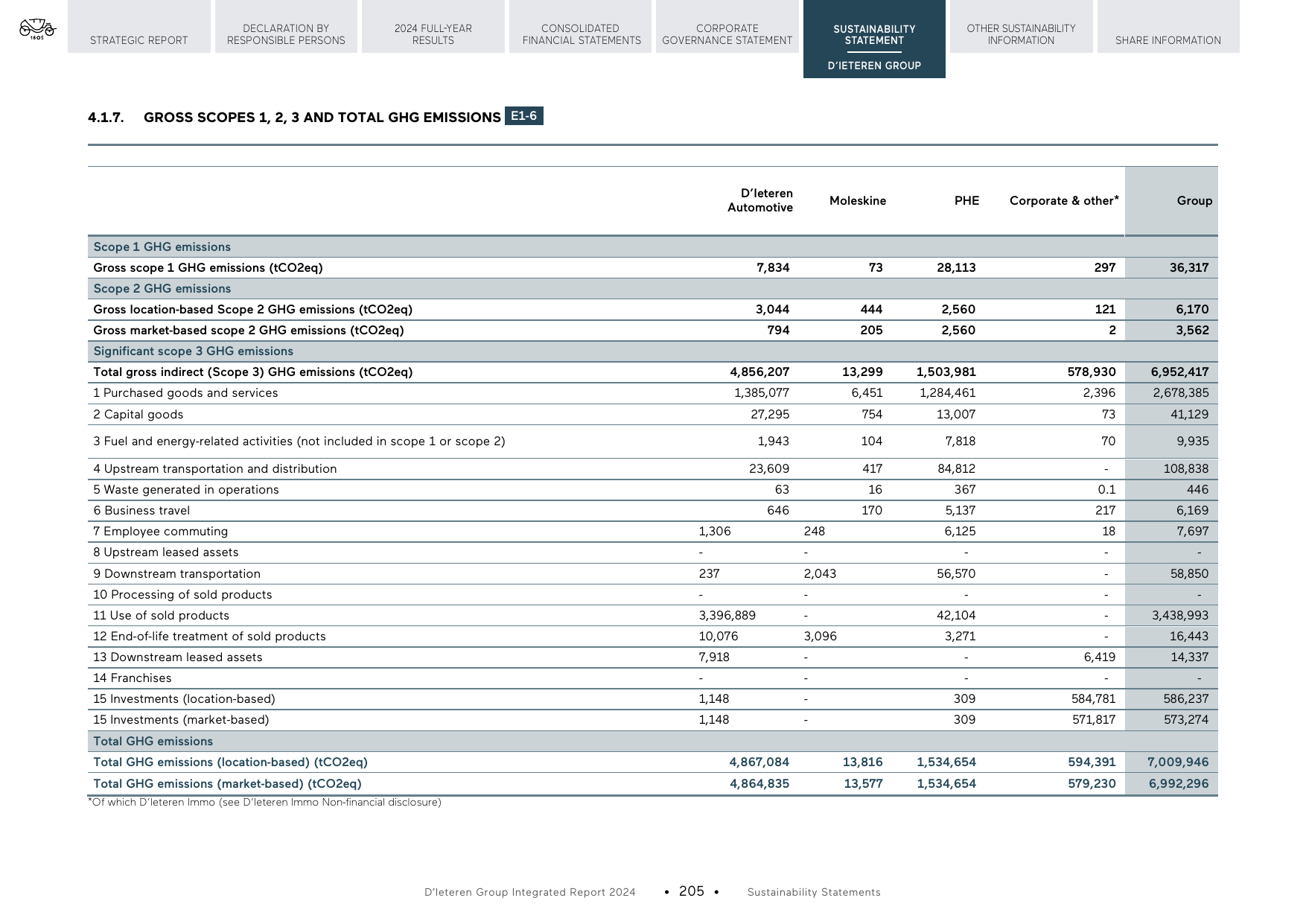This screenshot has width=1306, height=924.
Task: Click the D'Ieteren Immo footnote text
Action: point(264,802)
